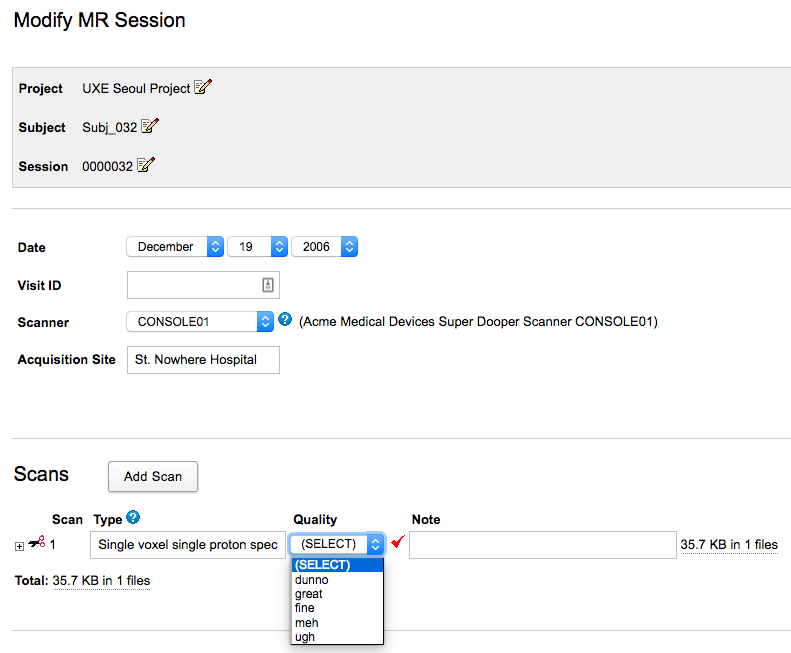
Task: Open the month dropdown showing December
Action: coord(175,246)
